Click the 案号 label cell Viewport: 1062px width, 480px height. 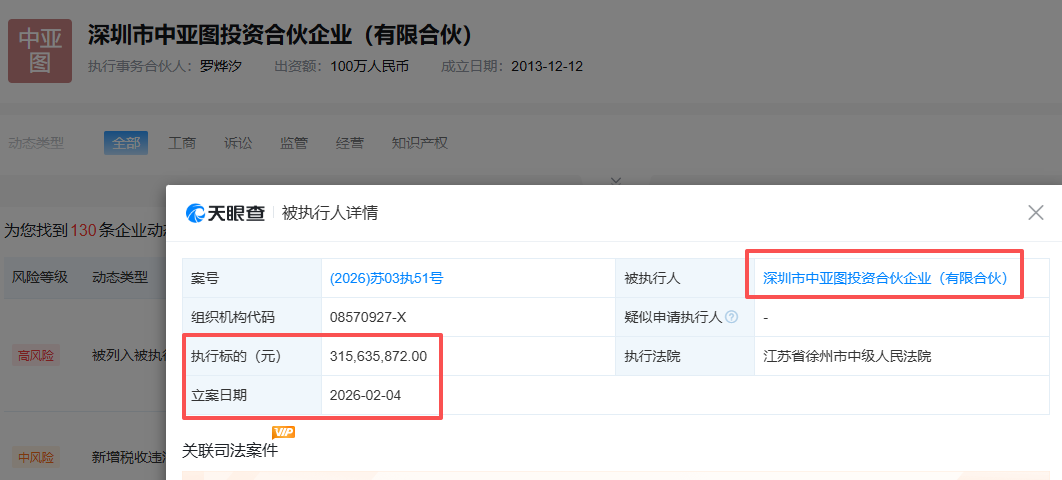pos(252,278)
